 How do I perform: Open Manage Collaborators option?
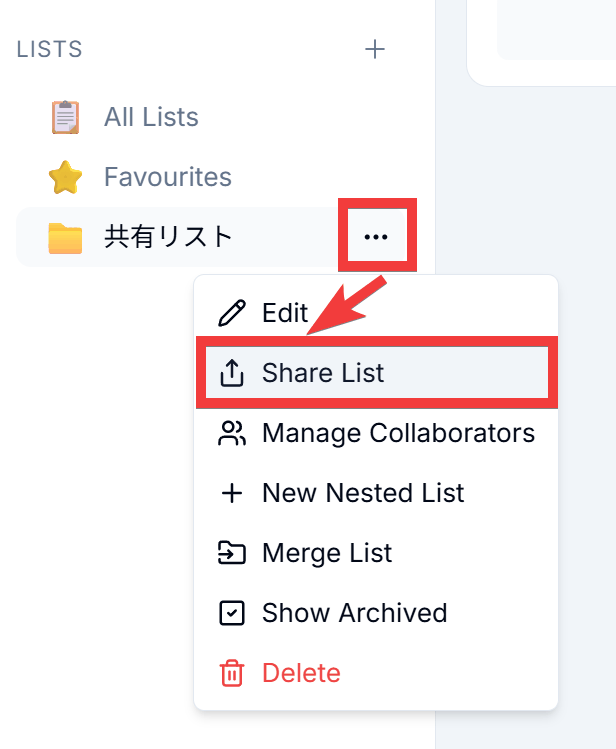tap(376, 433)
